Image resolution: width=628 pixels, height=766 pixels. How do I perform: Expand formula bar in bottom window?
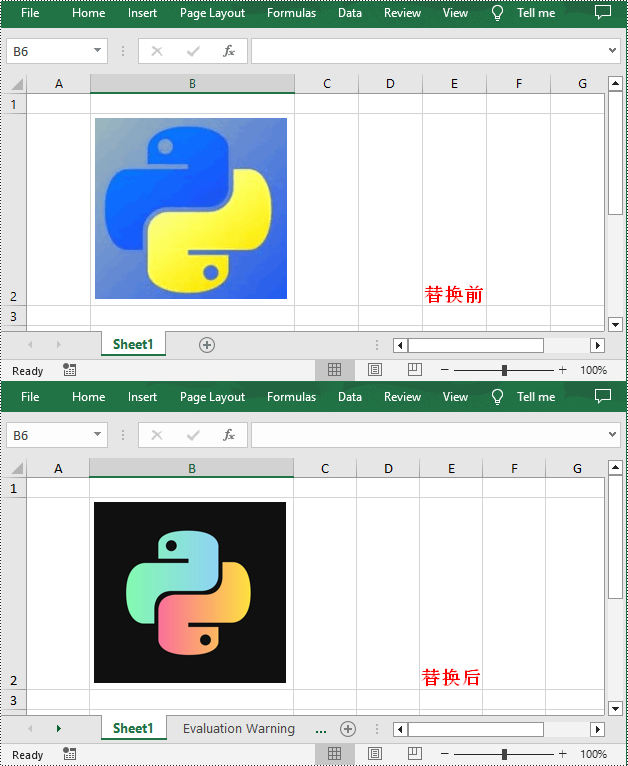tap(613, 434)
